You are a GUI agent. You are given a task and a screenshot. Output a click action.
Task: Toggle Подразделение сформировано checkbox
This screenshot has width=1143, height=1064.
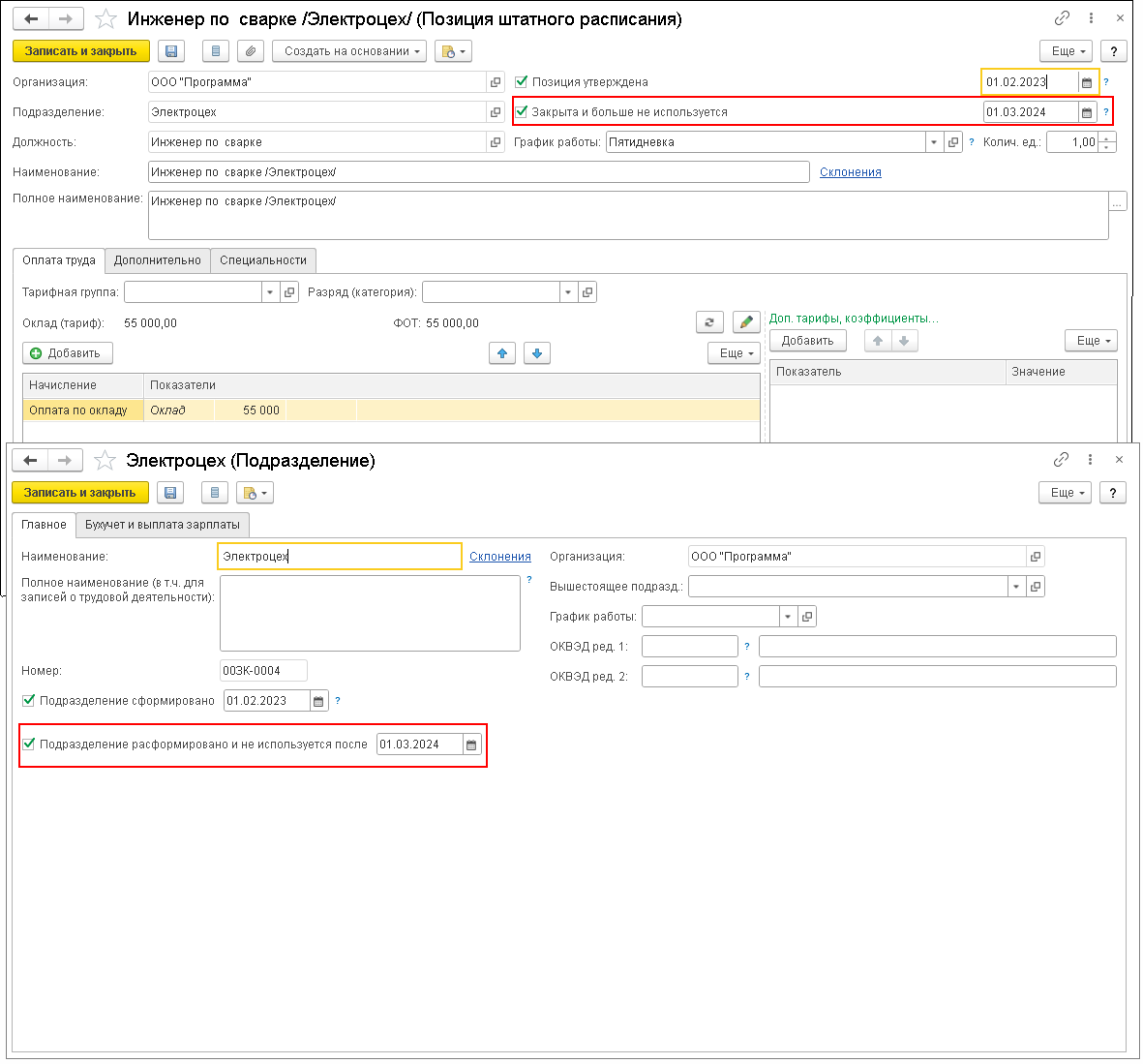pyautogui.click(x=28, y=700)
